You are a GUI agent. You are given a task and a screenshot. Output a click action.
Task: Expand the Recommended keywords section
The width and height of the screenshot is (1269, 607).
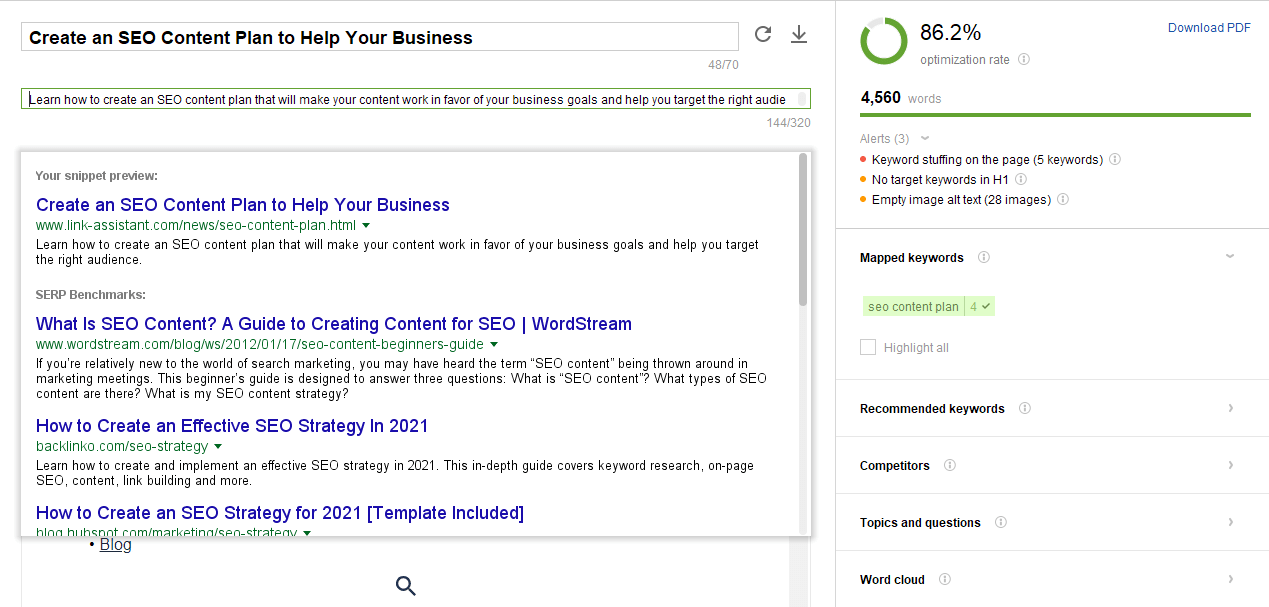click(x=1230, y=409)
